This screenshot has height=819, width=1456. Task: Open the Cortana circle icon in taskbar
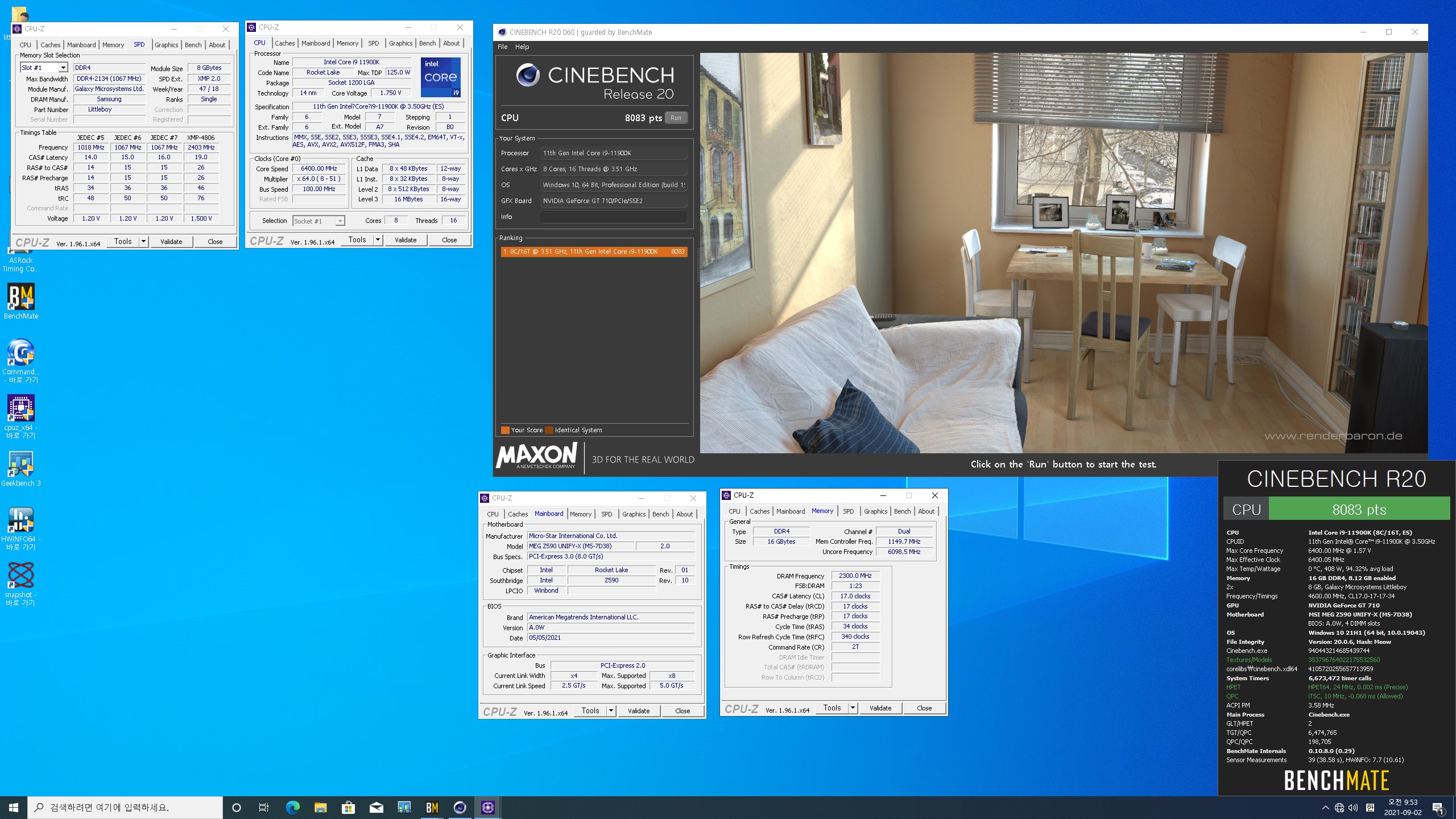coord(237,807)
